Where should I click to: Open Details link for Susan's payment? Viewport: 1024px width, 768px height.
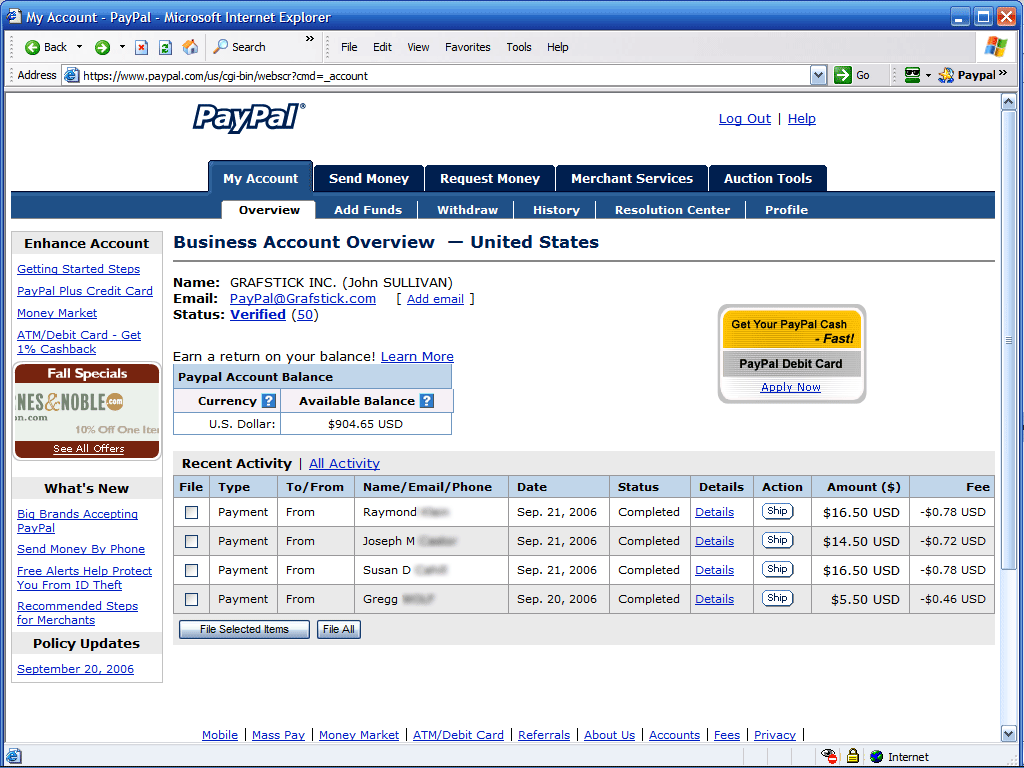[714, 570]
